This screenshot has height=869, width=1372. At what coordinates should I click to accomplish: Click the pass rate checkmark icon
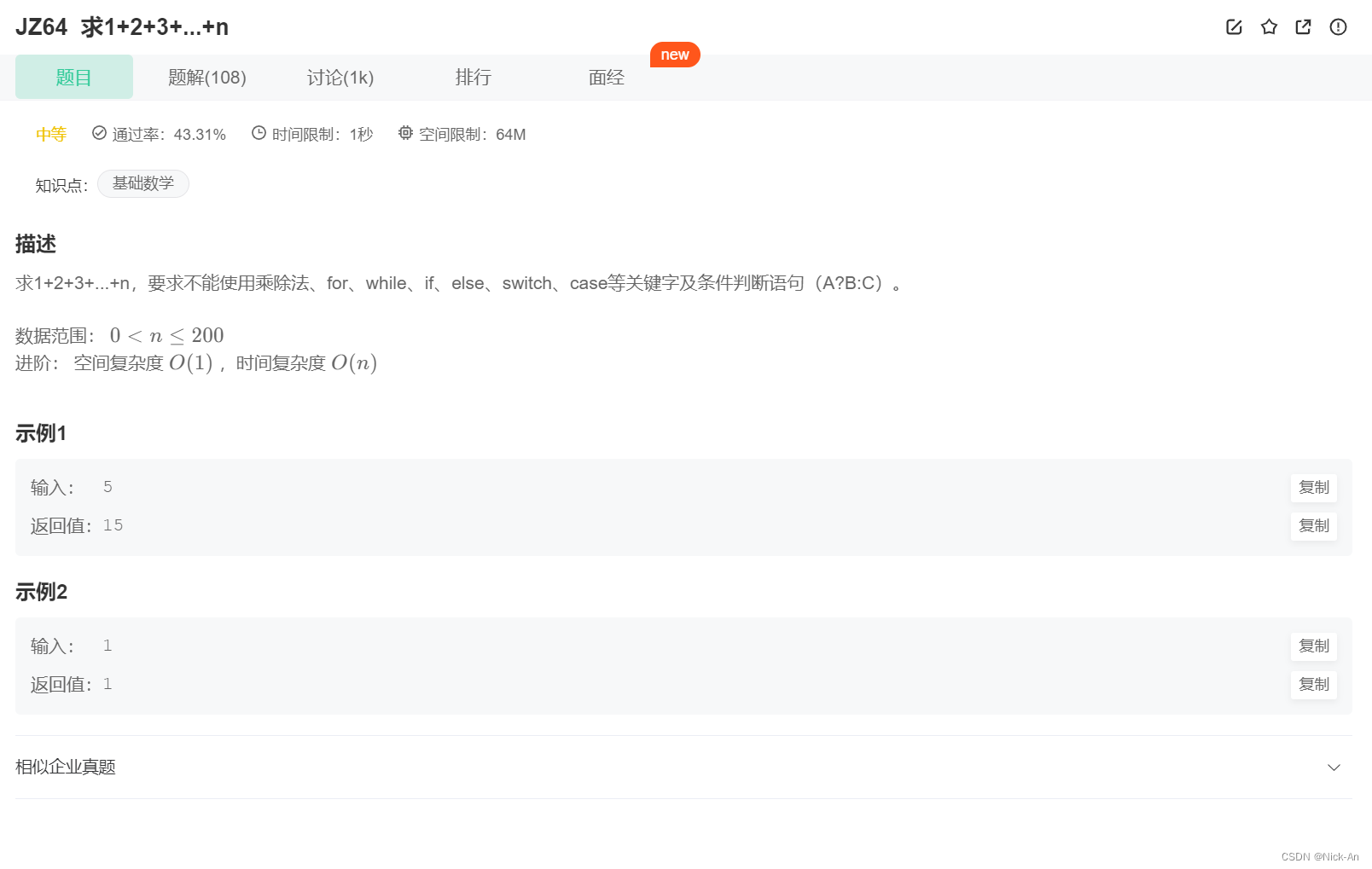[x=99, y=133]
